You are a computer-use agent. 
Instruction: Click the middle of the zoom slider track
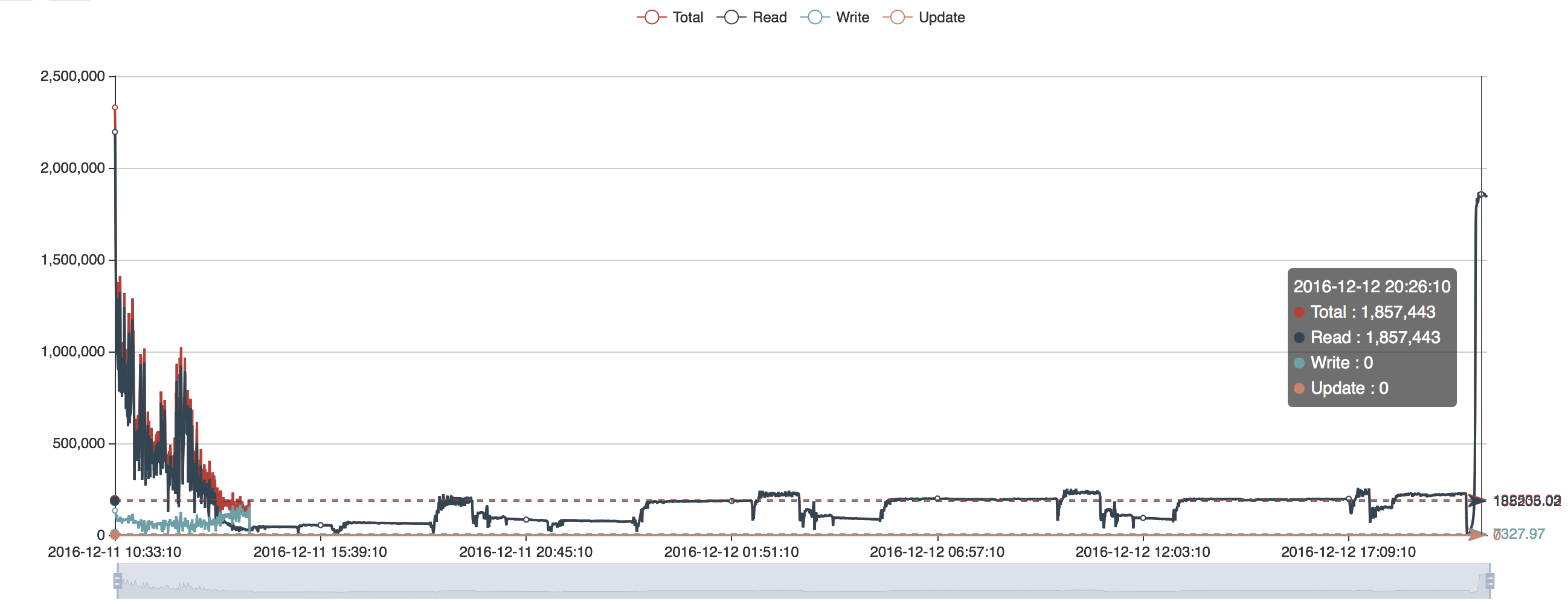pos(803,581)
